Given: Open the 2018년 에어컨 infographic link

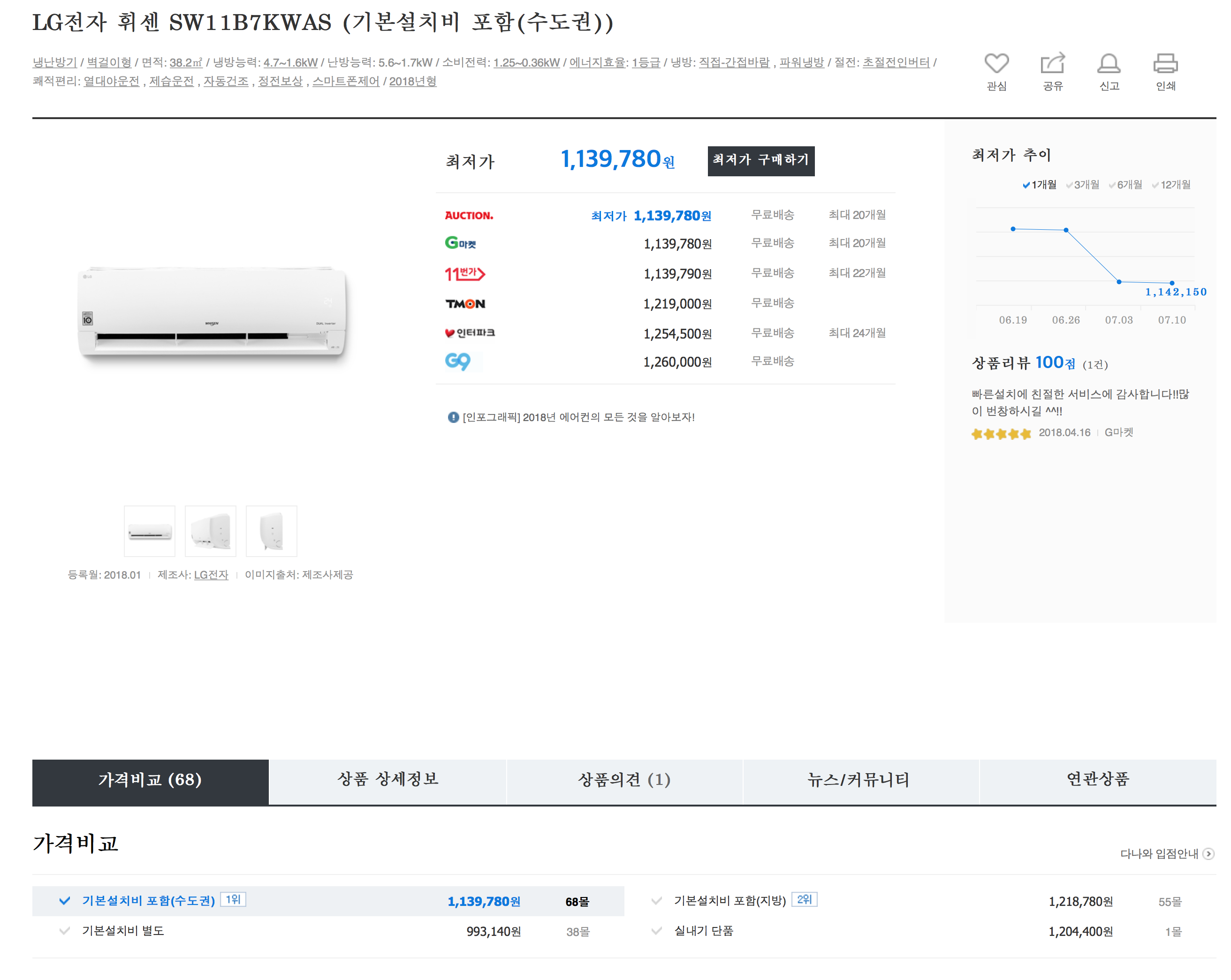Looking at the screenshot, I should [578, 417].
